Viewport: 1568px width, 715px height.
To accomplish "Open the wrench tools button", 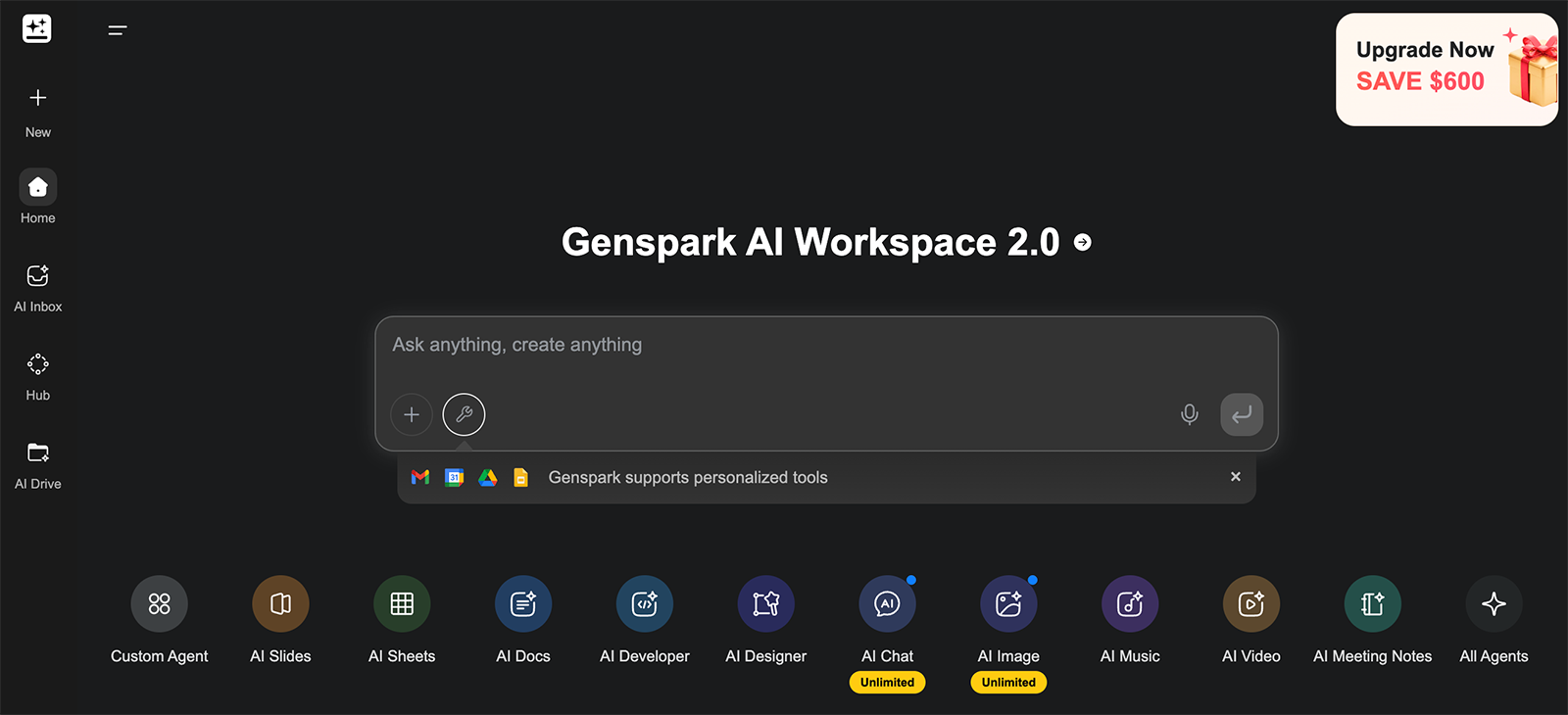I will (464, 414).
